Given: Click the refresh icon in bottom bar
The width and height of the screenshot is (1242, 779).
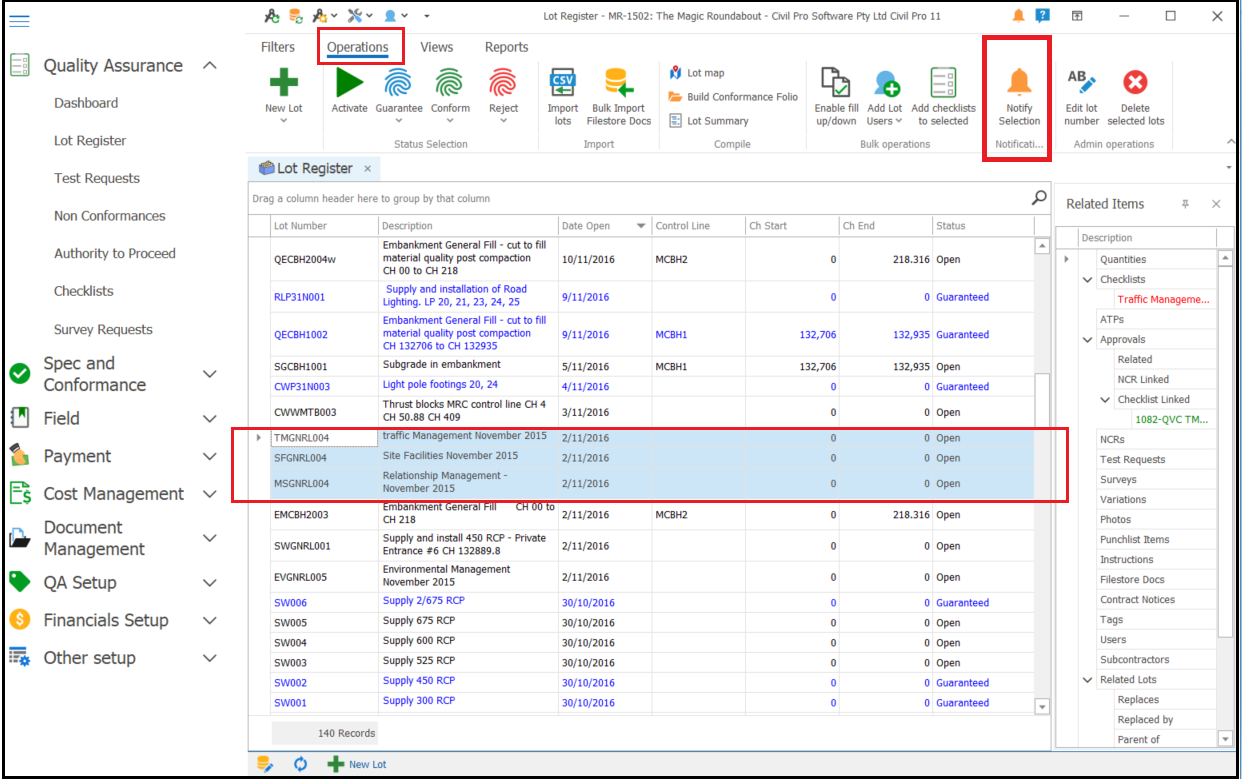Looking at the screenshot, I should tap(300, 764).
